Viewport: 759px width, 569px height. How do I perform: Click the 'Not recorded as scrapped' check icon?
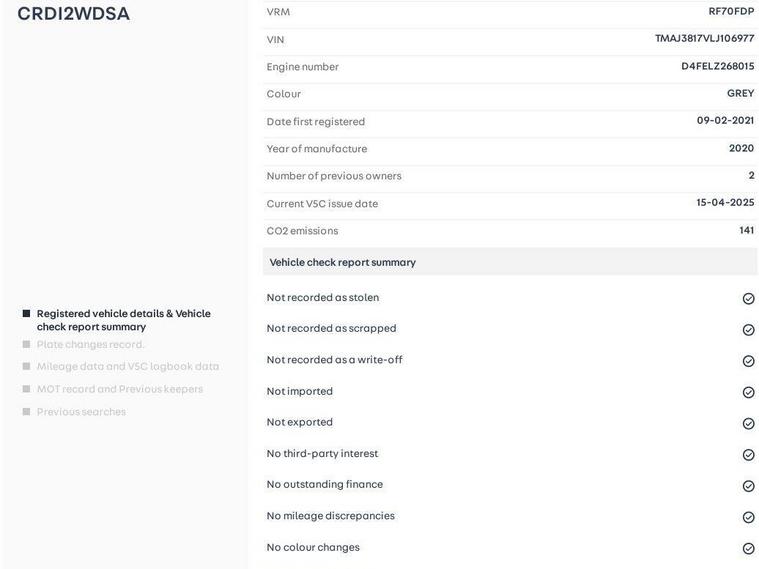748,330
